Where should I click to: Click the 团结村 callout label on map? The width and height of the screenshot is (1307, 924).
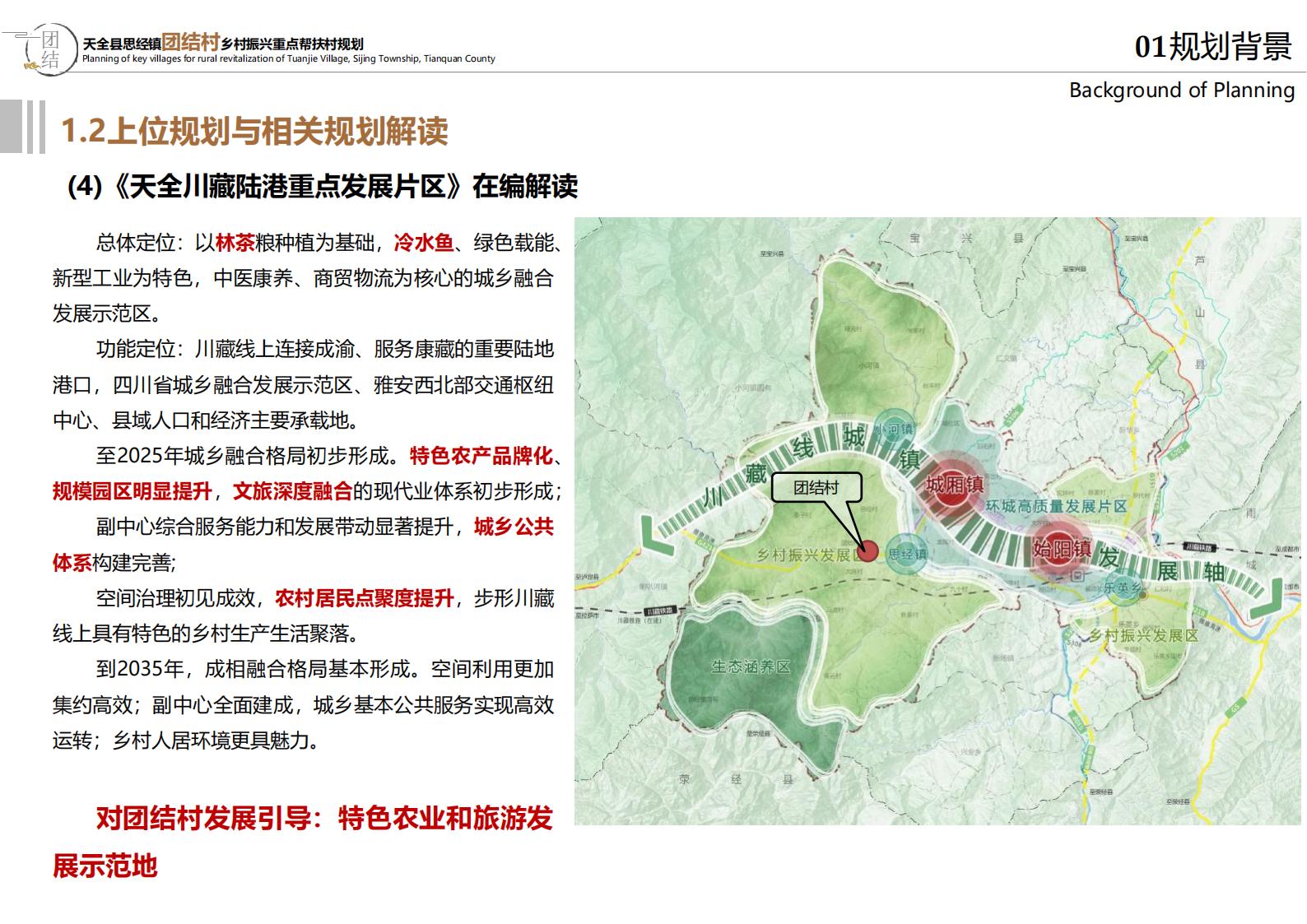pyautogui.click(x=816, y=487)
